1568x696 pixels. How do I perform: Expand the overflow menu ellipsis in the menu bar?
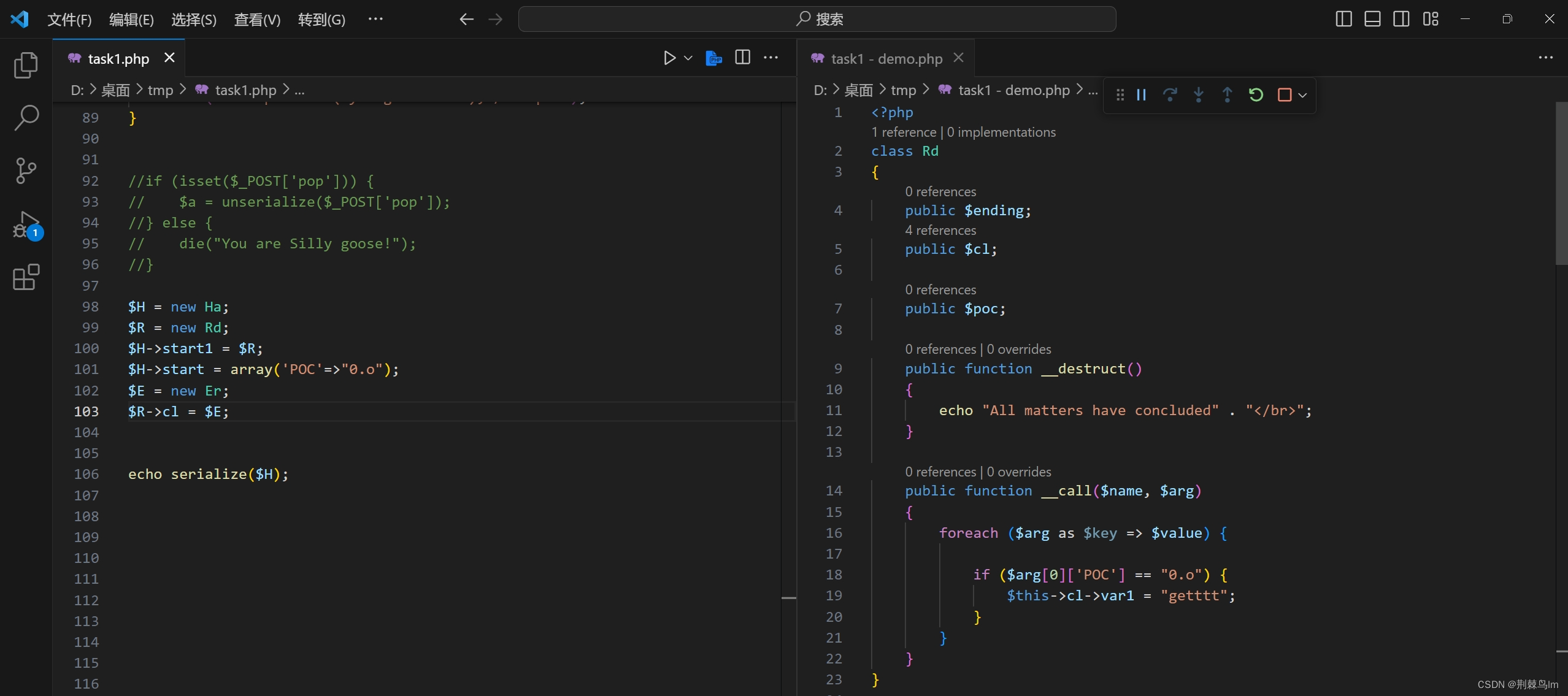(x=375, y=19)
